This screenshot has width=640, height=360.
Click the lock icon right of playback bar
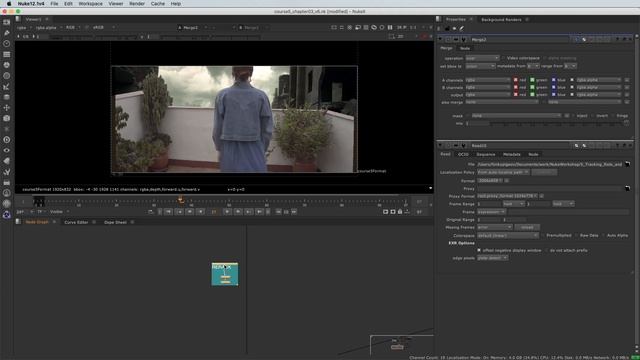point(400,212)
